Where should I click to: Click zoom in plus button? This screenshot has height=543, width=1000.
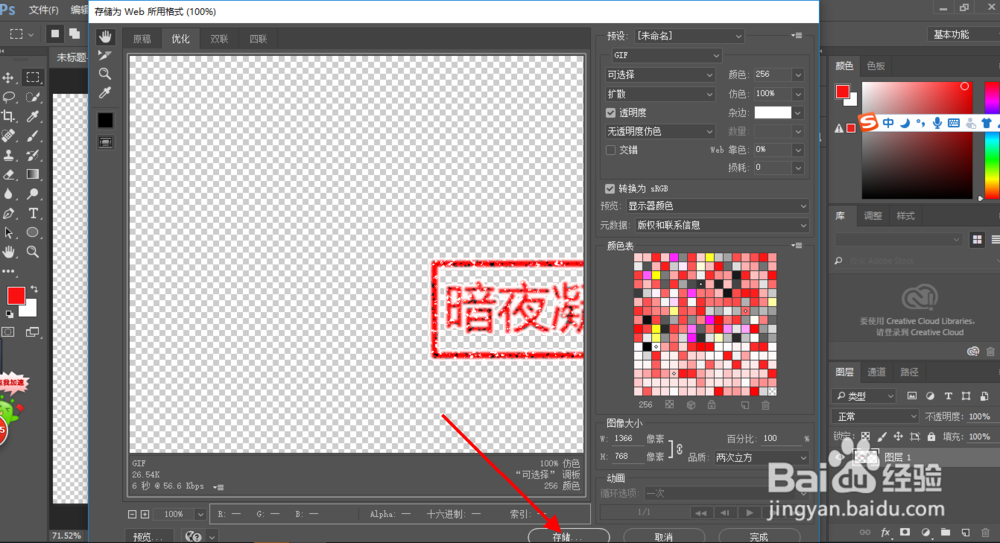145,514
